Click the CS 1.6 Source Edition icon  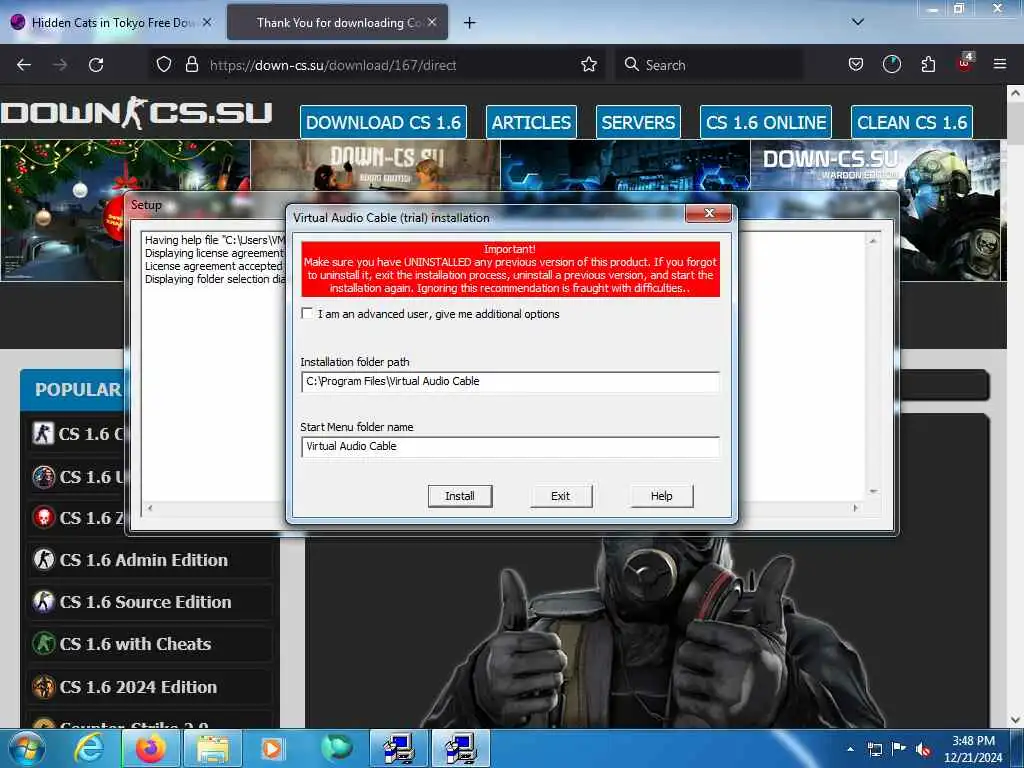pos(44,601)
